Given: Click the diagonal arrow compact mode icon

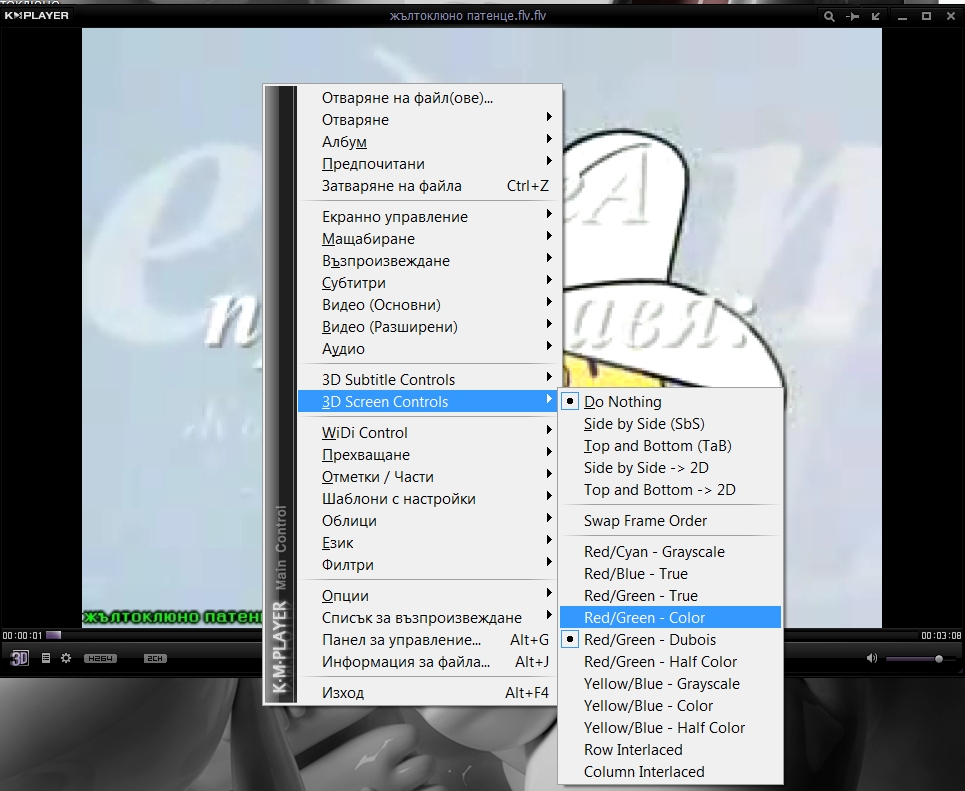Looking at the screenshot, I should [877, 17].
